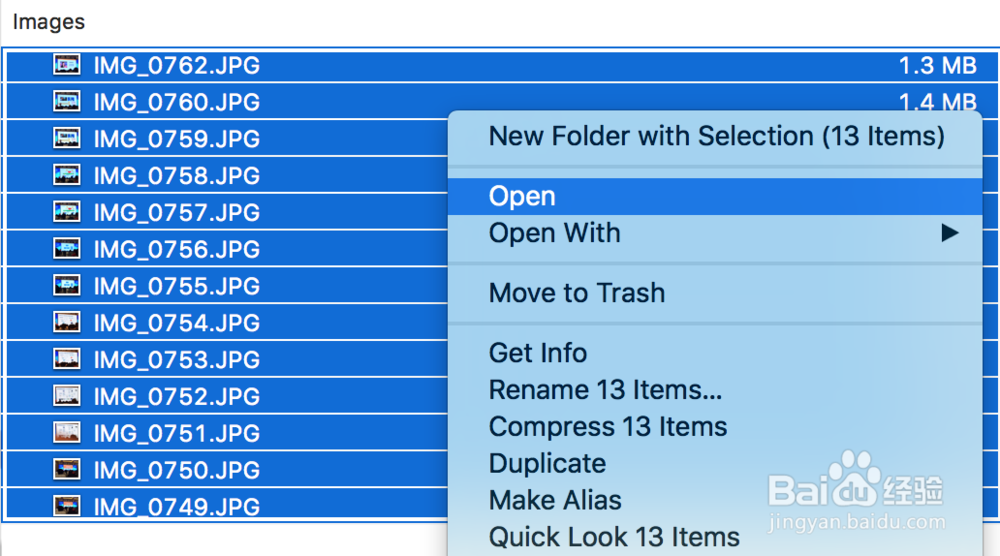
Task: Click the IMG_0757.JPG file icon
Action: tap(66, 212)
